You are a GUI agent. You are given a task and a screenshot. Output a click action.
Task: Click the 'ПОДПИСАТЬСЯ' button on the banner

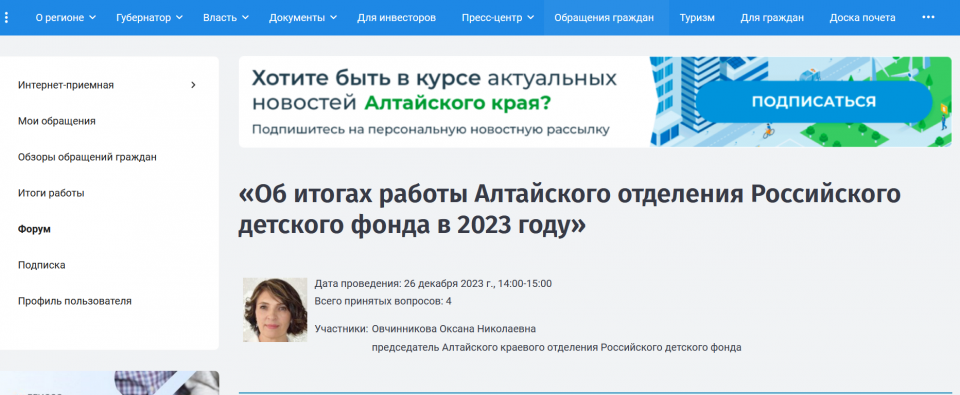[814, 102]
